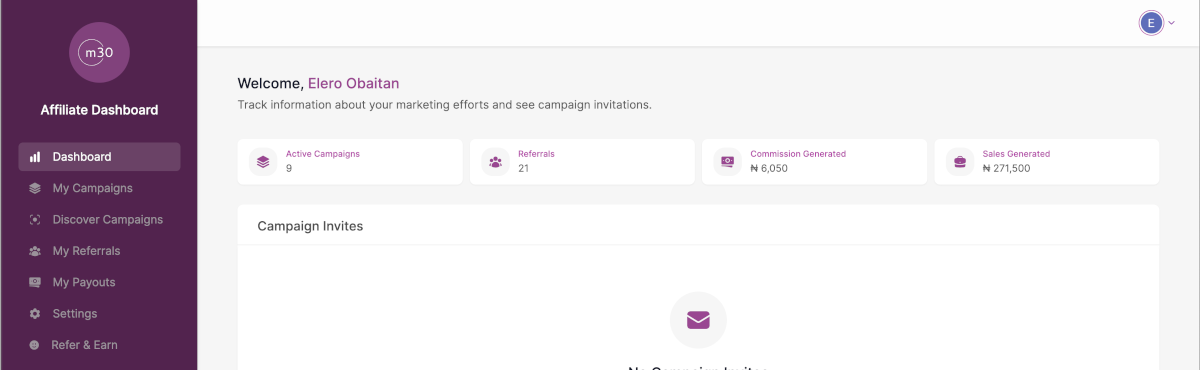Click the Referrals card label
The height and width of the screenshot is (370, 1200).
click(x=536, y=154)
